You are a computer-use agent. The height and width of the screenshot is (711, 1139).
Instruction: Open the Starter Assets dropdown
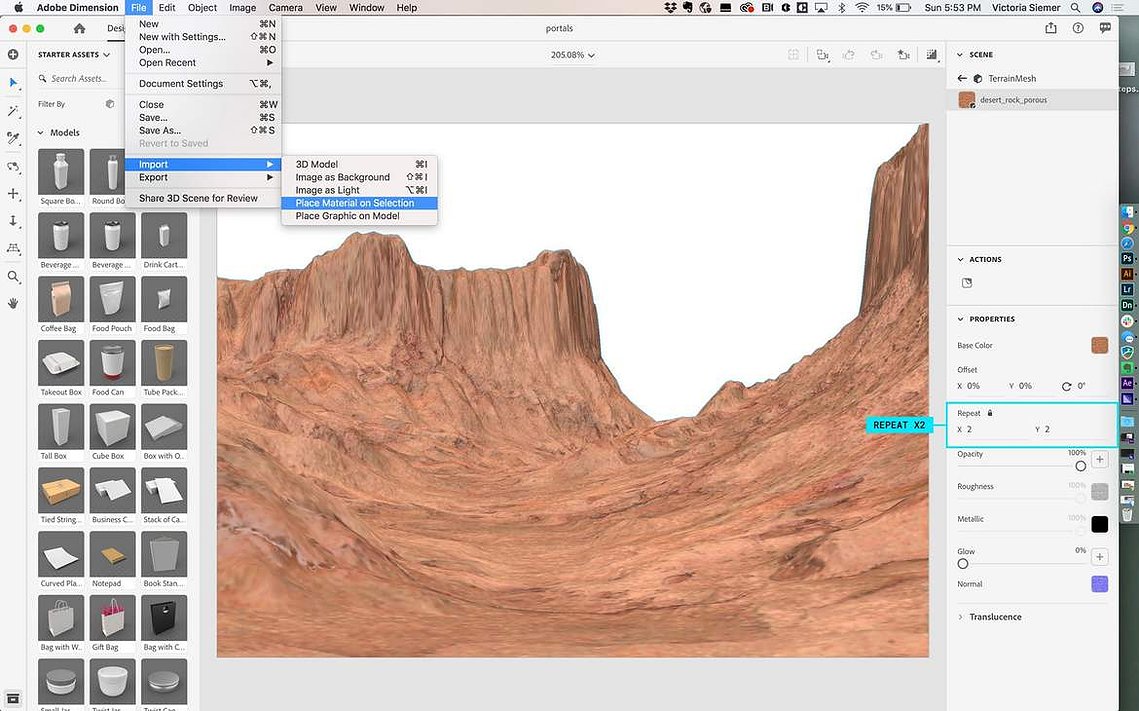(74, 54)
